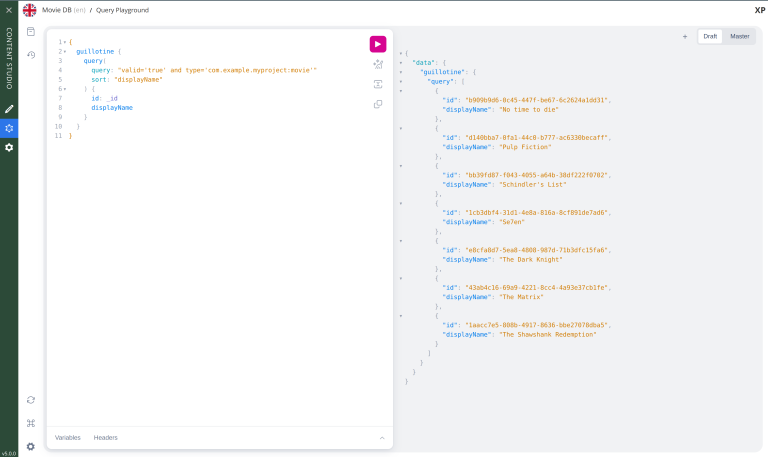Run the GraphQL query with play button

pyautogui.click(x=378, y=44)
